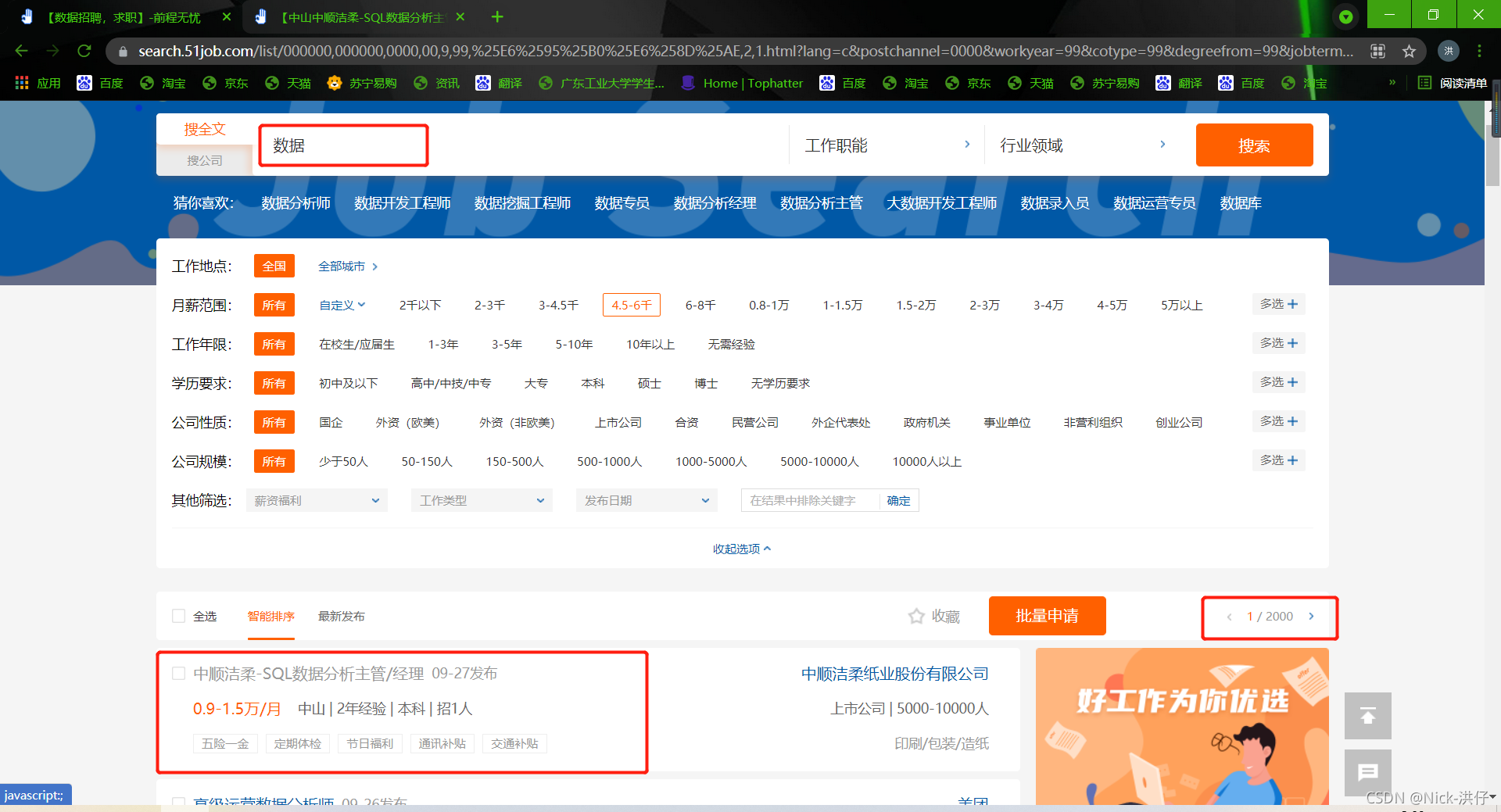Viewport: 1501px width, 812px height.
Task: Open the 工作类型 dropdown
Action: click(x=482, y=500)
